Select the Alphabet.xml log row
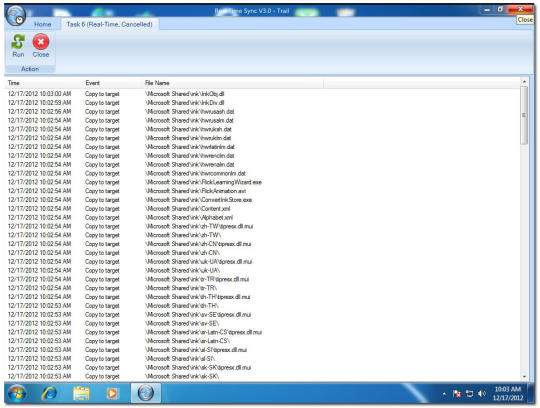This screenshot has width=540, height=408. 263,218
